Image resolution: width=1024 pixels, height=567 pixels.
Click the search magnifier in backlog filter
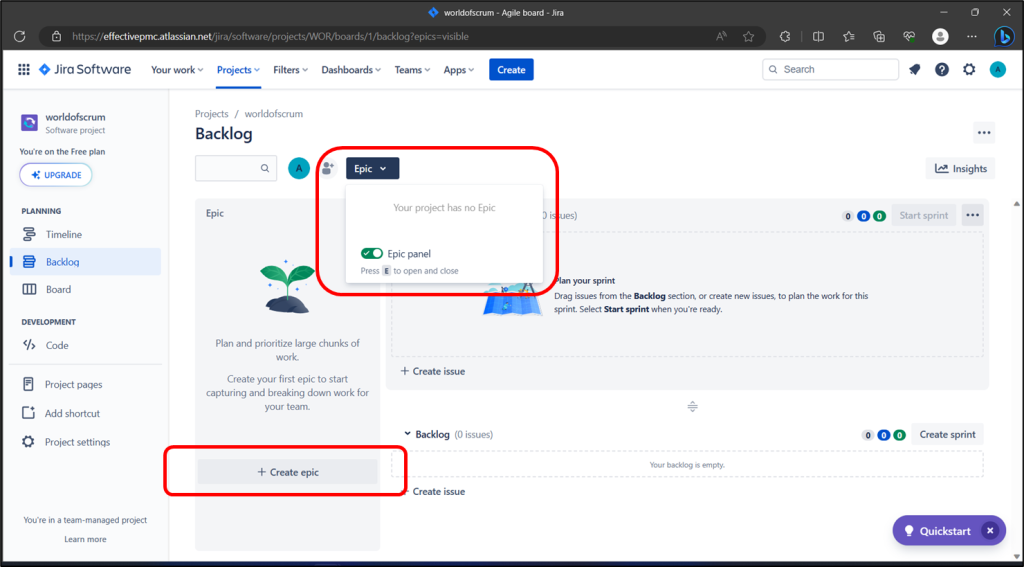265,169
